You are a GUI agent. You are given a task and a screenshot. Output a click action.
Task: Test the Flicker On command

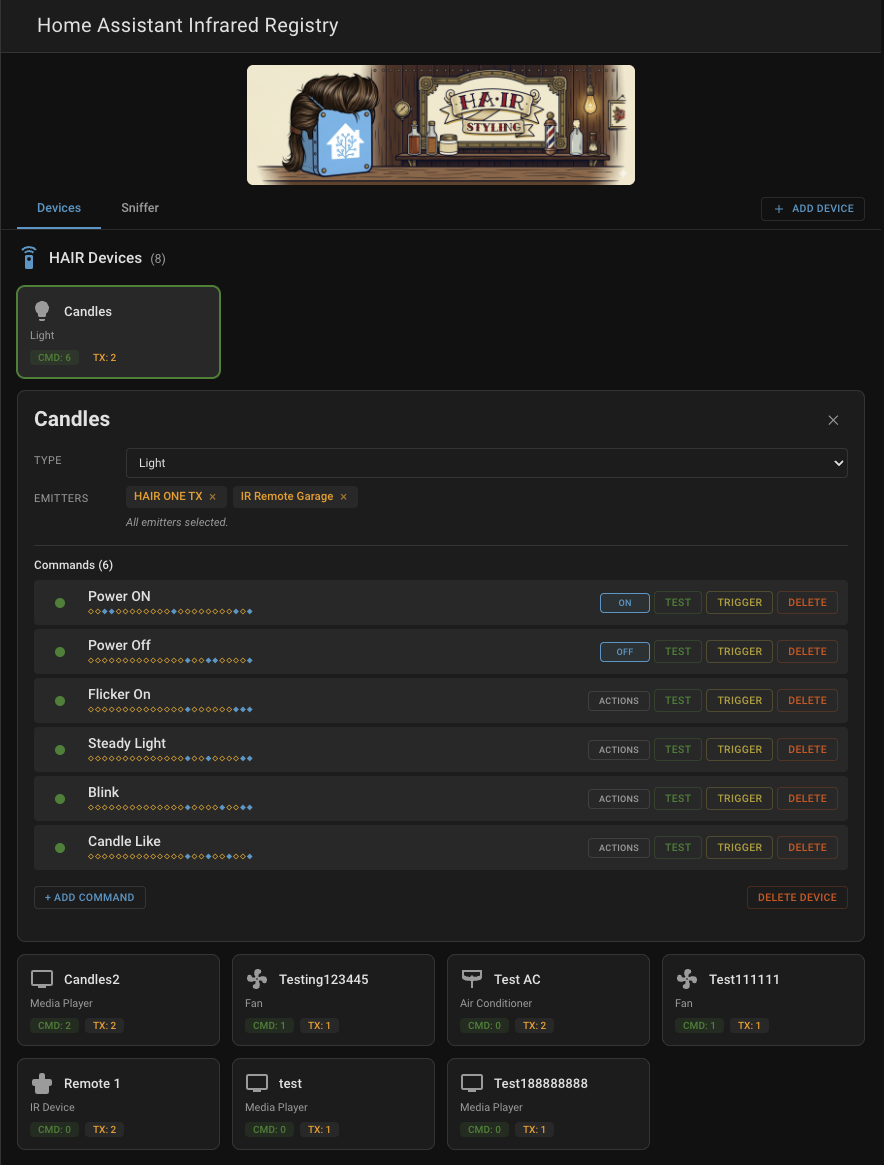coord(677,701)
